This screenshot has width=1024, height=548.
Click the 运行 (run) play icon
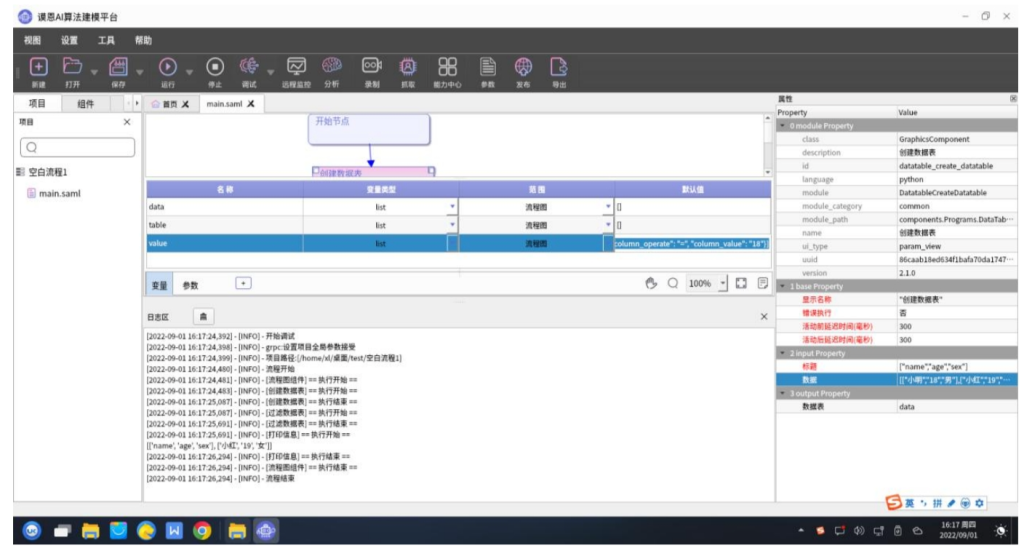tap(168, 66)
